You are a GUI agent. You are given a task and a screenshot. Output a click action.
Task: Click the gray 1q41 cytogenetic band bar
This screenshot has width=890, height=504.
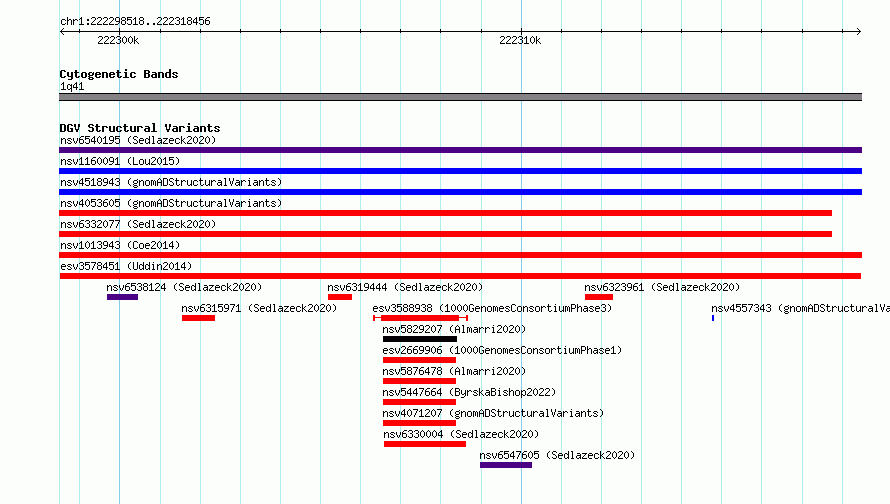[x=460, y=97]
